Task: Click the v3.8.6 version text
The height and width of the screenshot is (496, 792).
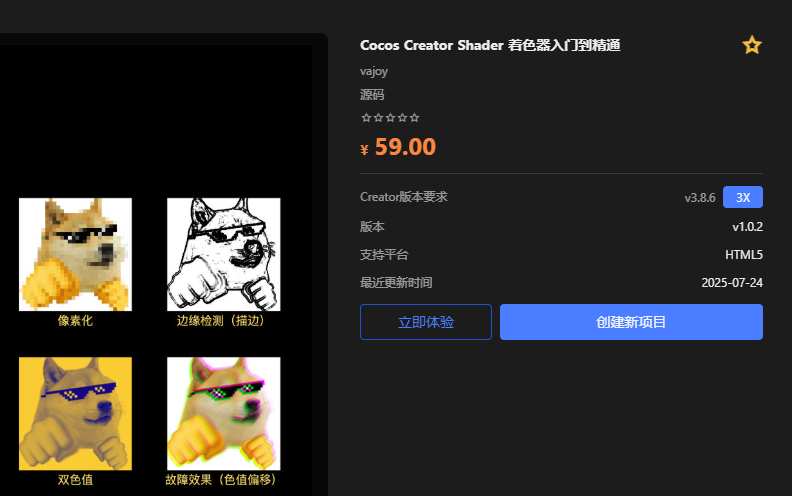Action: pyautogui.click(x=700, y=197)
